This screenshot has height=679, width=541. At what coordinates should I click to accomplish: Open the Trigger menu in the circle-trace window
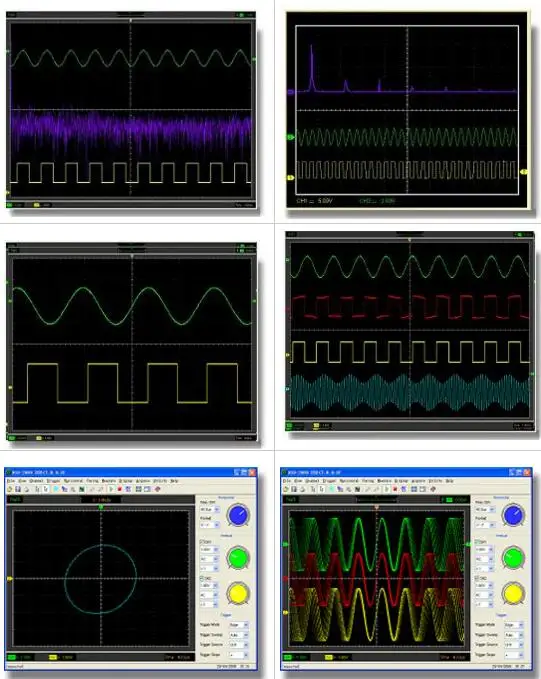(53, 481)
